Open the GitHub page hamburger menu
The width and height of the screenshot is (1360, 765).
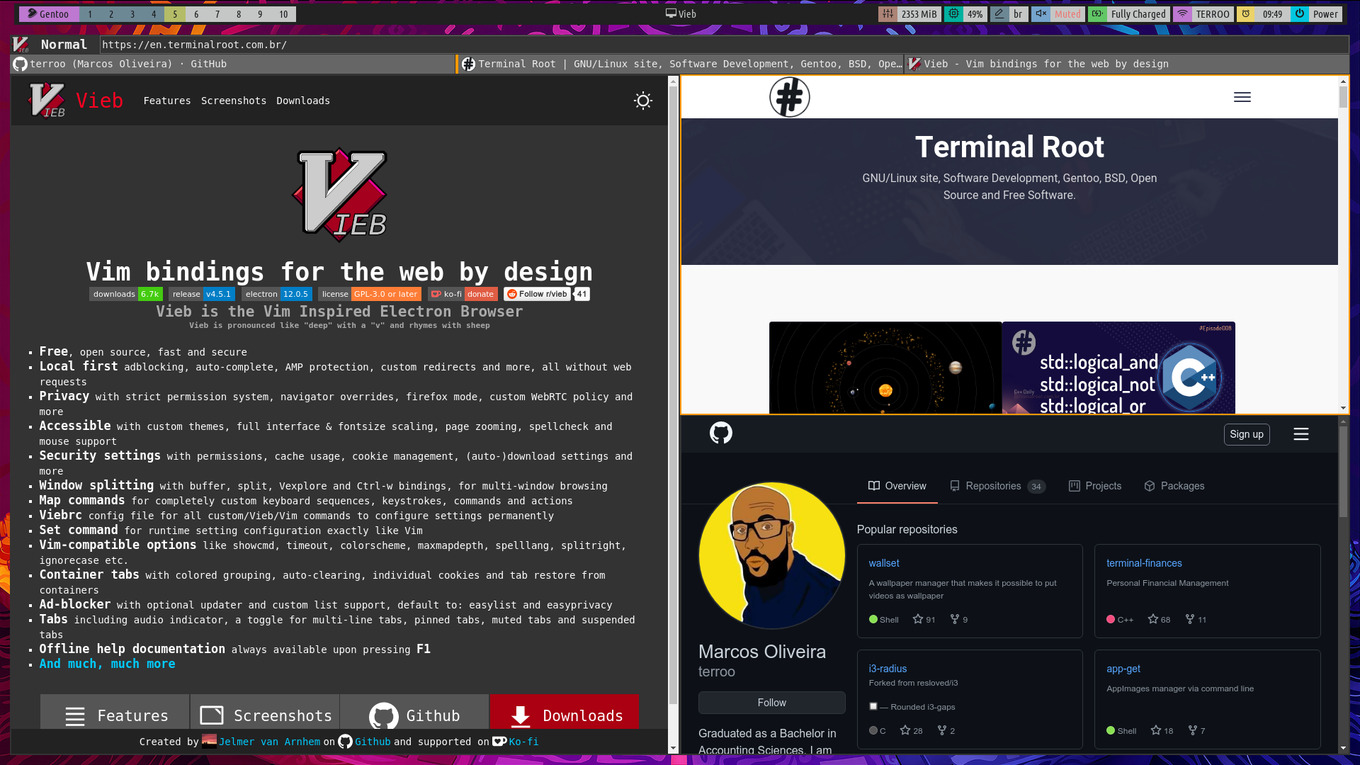click(x=1301, y=434)
